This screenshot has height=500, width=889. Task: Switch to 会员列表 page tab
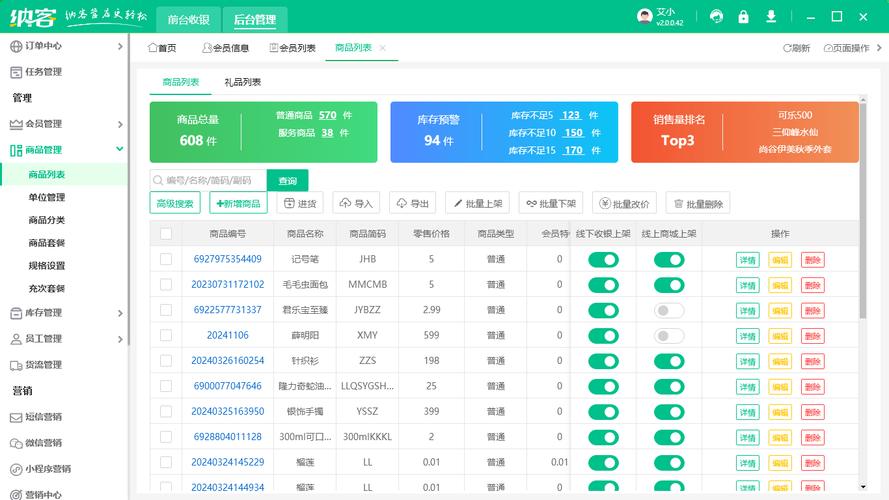click(x=293, y=48)
